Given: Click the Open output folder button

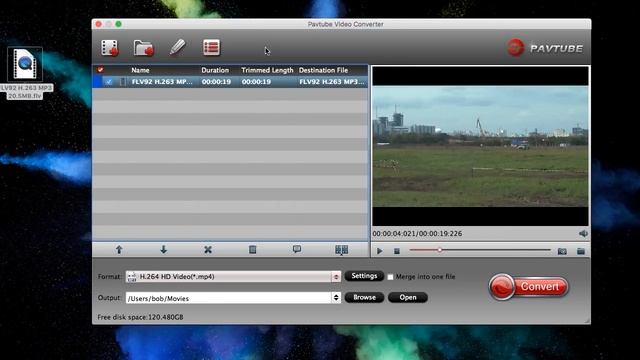Looking at the screenshot, I should pos(408,297).
